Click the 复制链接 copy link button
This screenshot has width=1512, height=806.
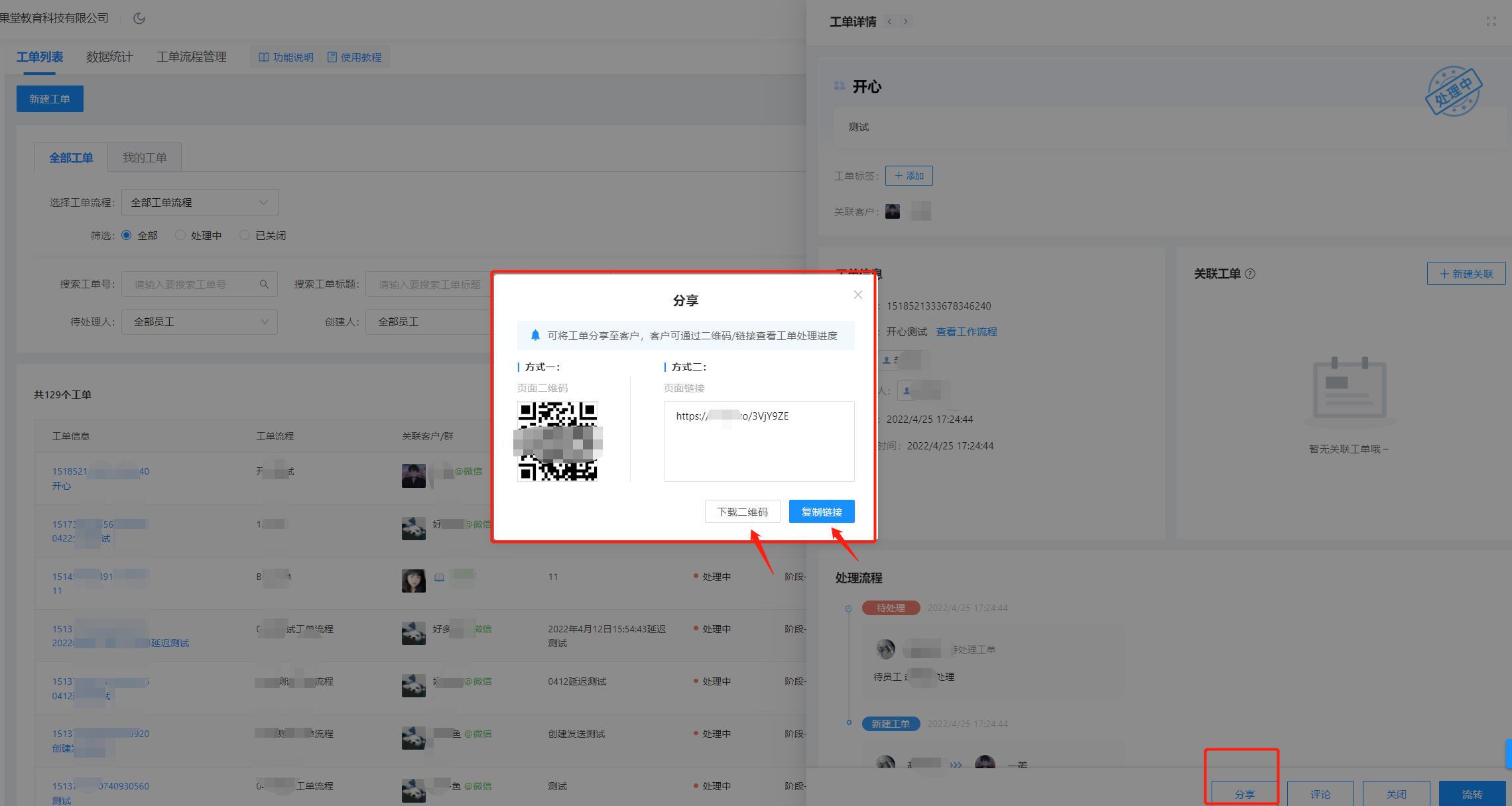click(822, 512)
